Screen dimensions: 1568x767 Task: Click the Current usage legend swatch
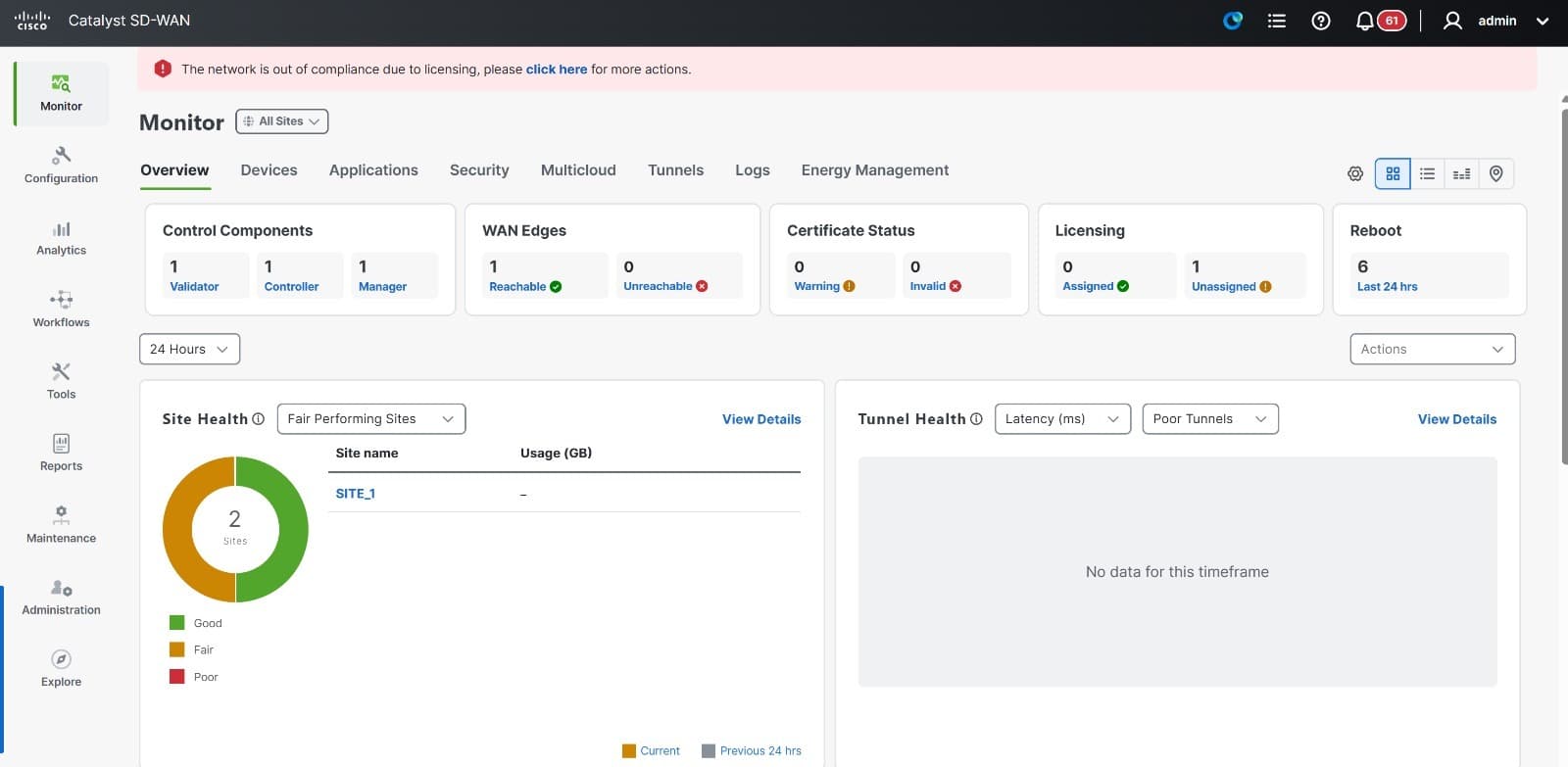(x=629, y=751)
